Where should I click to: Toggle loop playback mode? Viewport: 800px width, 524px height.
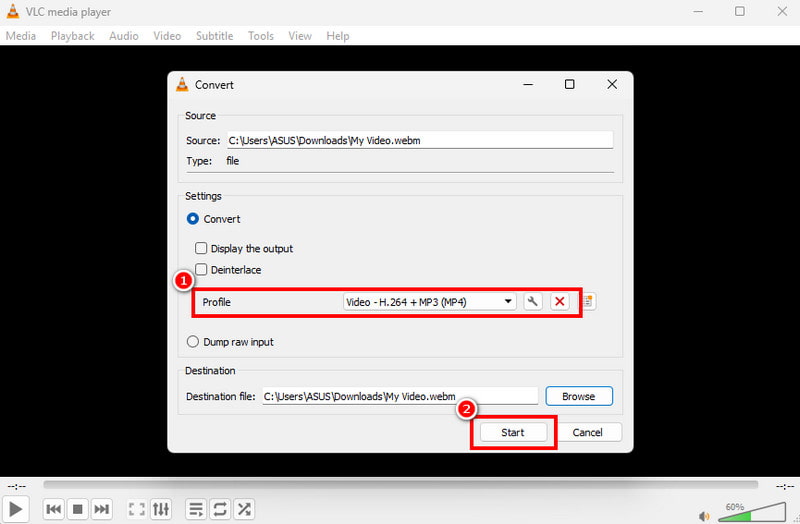point(220,510)
